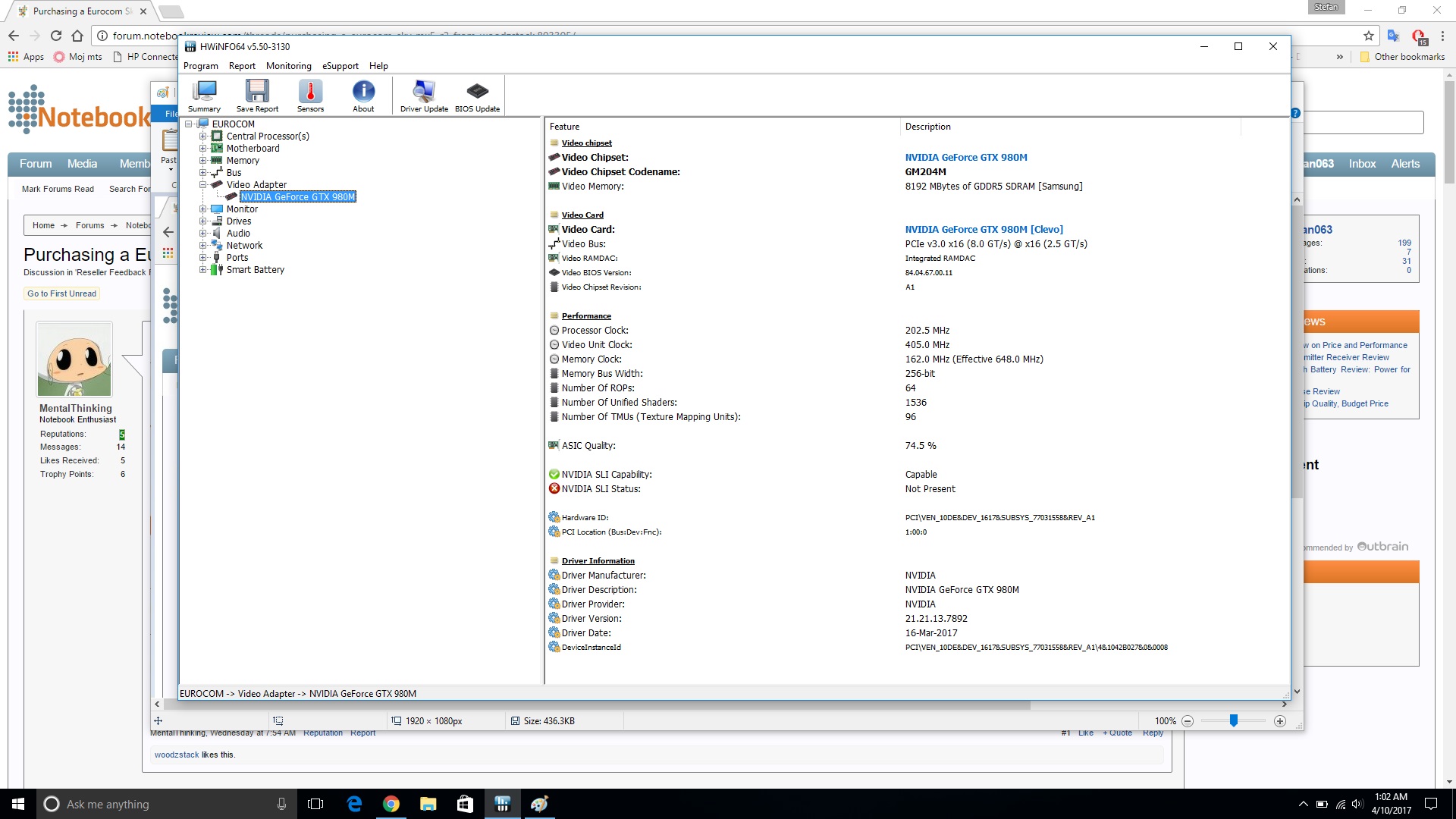This screenshot has width=1456, height=819.
Task: Open the Program menu
Action: (x=200, y=66)
